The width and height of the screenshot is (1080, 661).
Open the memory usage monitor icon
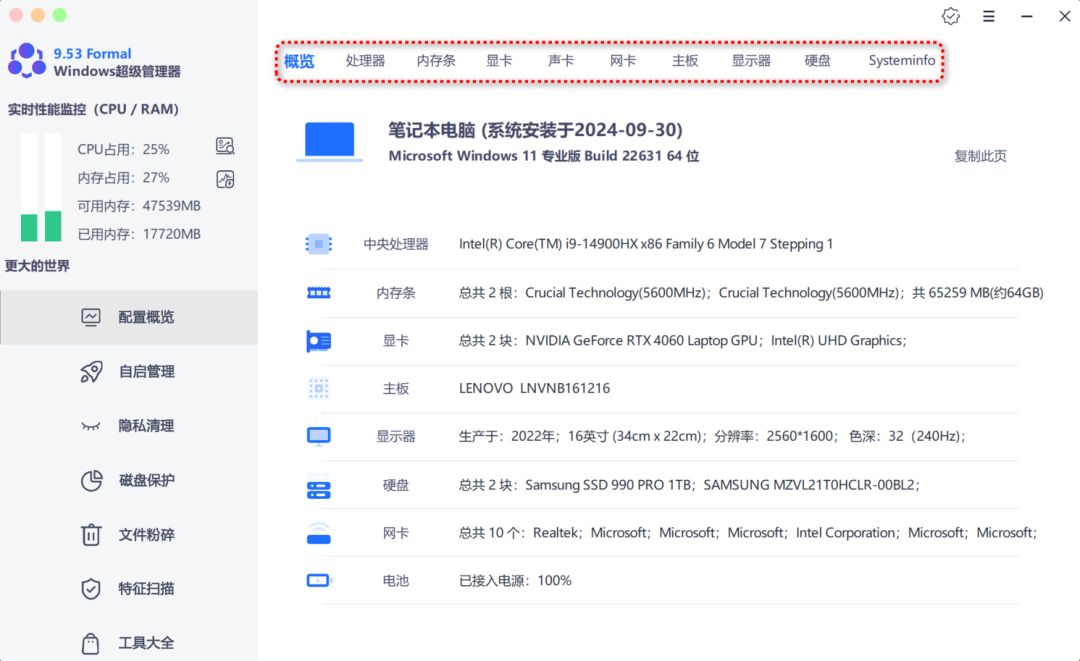coord(225,179)
